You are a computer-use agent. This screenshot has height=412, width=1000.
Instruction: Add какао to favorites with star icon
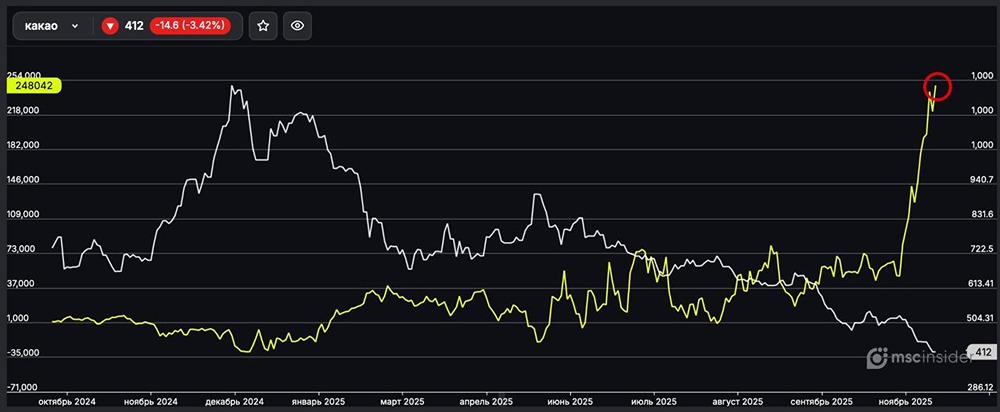(x=263, y=27)
